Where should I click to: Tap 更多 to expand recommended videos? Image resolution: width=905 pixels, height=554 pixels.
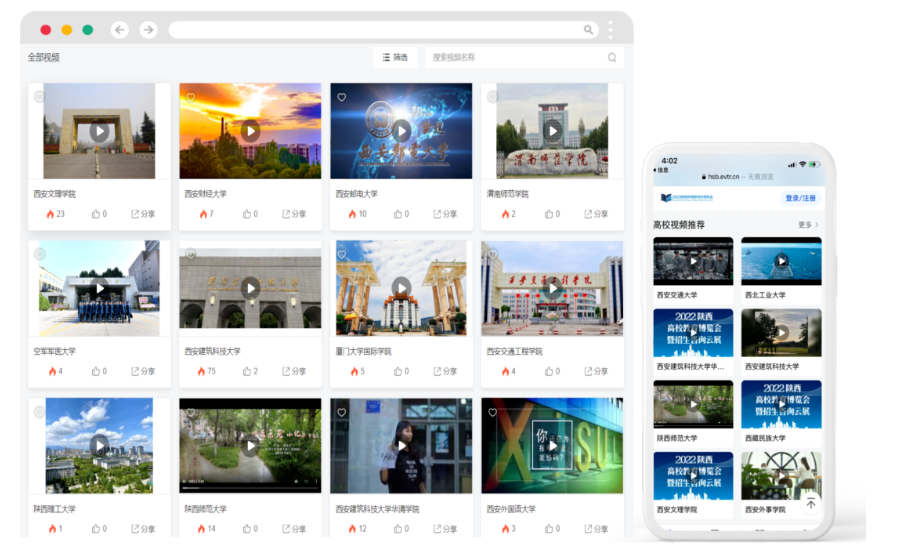[x=808, y=224]
